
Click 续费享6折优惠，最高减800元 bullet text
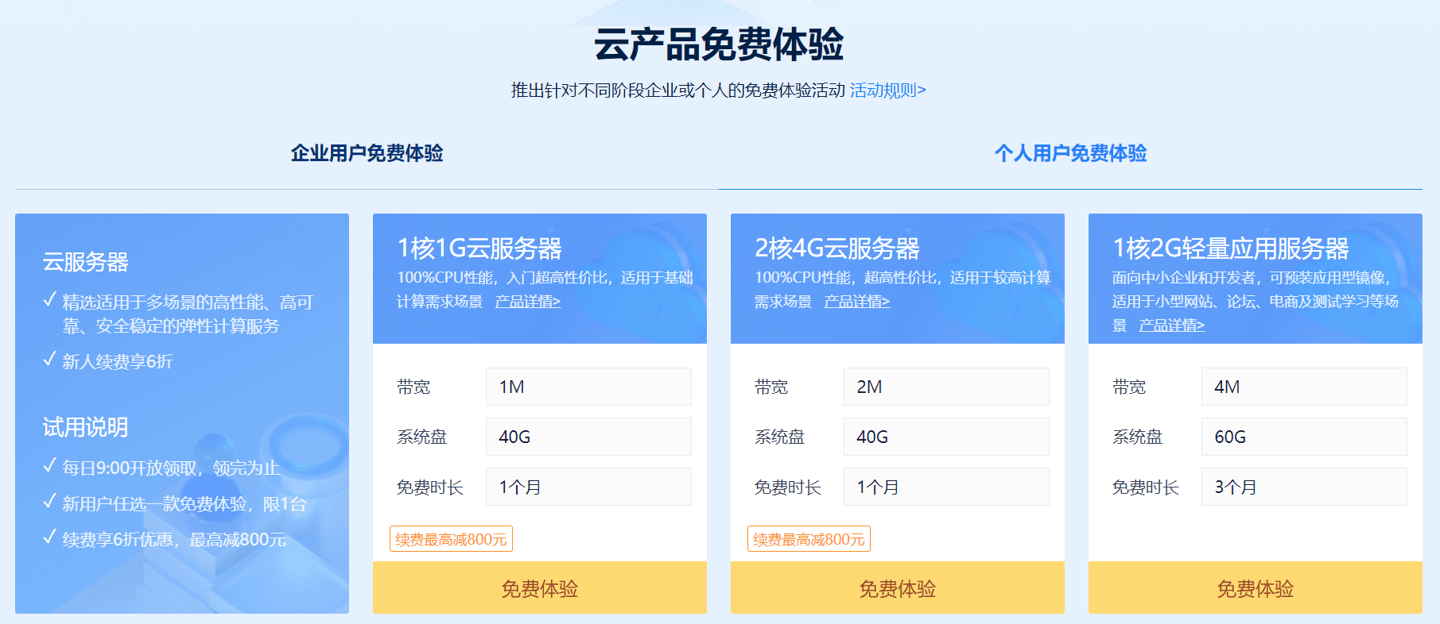tap(175, 539)
